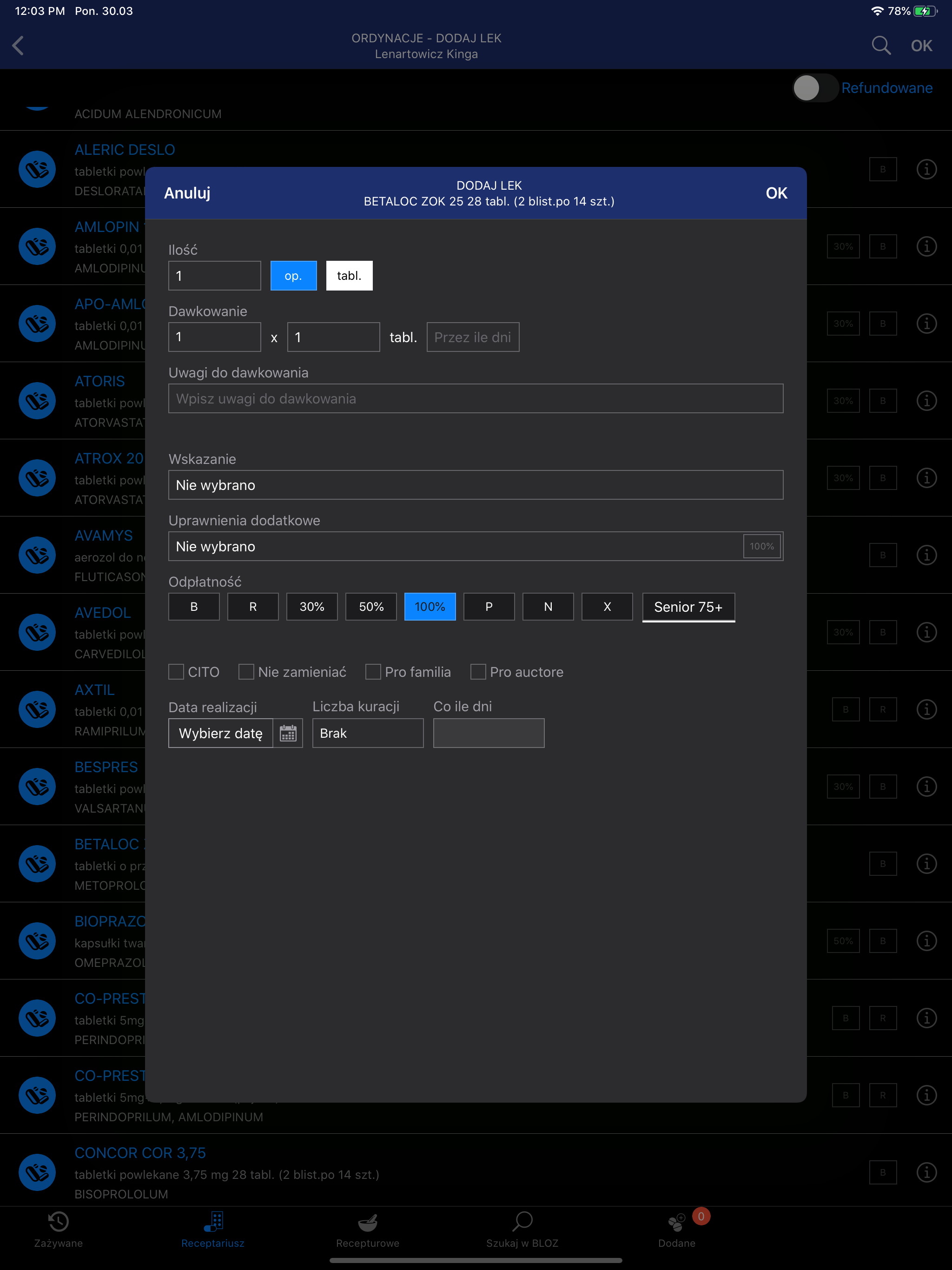The image size is (952, 1270).
Task: Show info for BETALOC row
Action: click(x=926, y=864)
